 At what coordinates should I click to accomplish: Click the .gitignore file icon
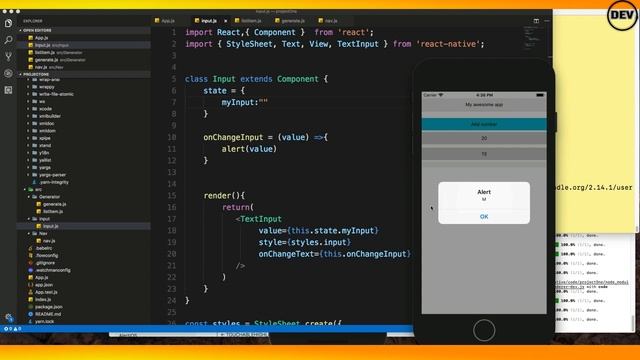pyautogui.click(x=31, y=263)
